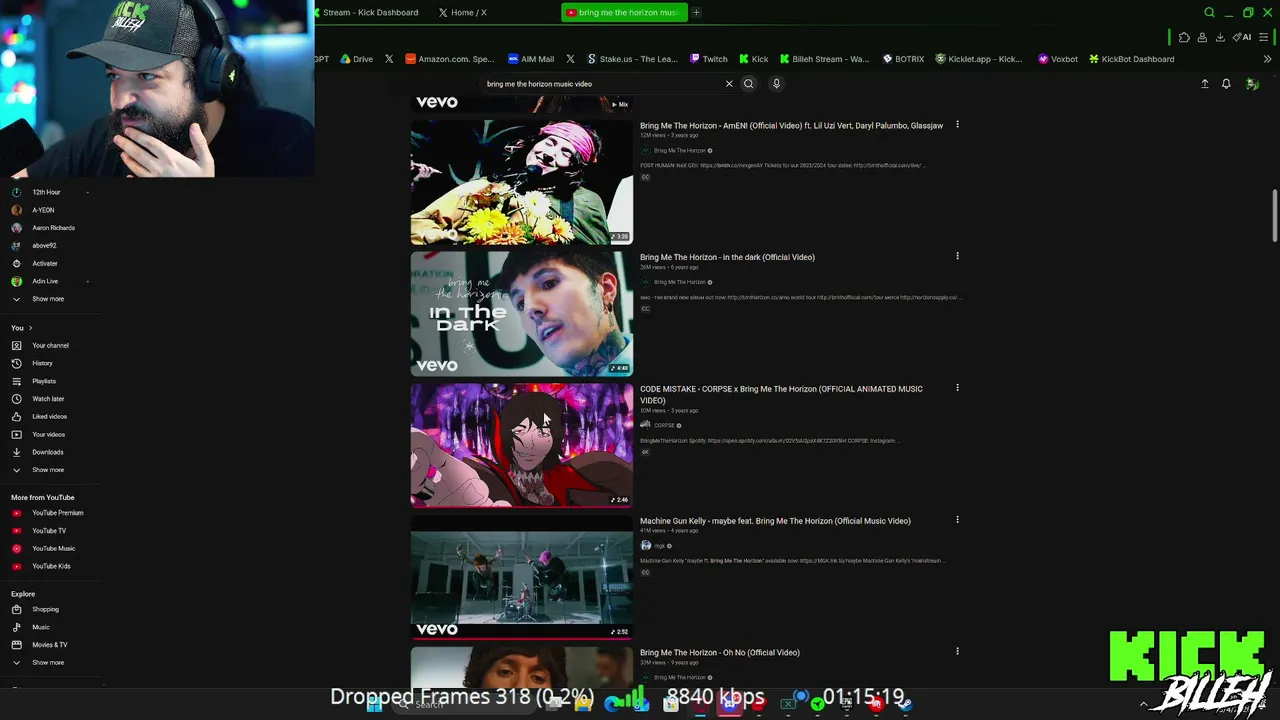The height and width of the screenshot is (720, 1280).
Task: Open the Shopping explore category
Action: click(x=45, y=609)
